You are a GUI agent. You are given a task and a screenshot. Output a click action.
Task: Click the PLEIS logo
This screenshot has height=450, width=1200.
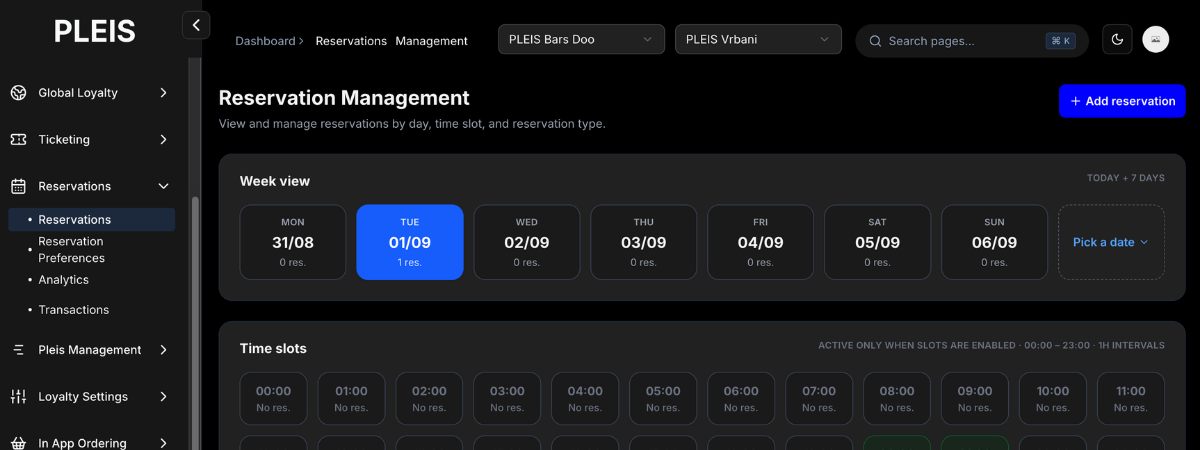(x=94, y=31)
